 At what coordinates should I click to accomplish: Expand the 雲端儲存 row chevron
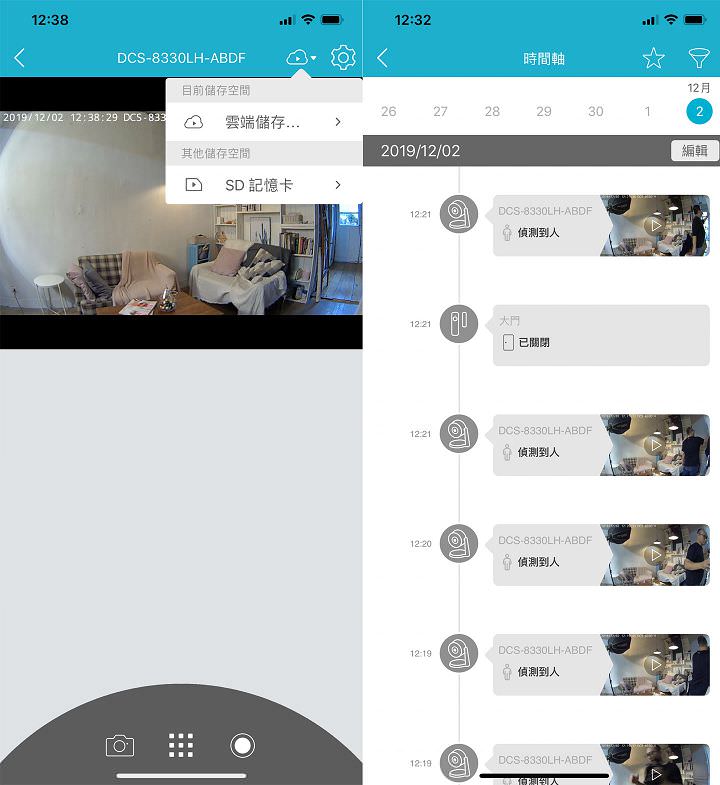tap(338, 122)
